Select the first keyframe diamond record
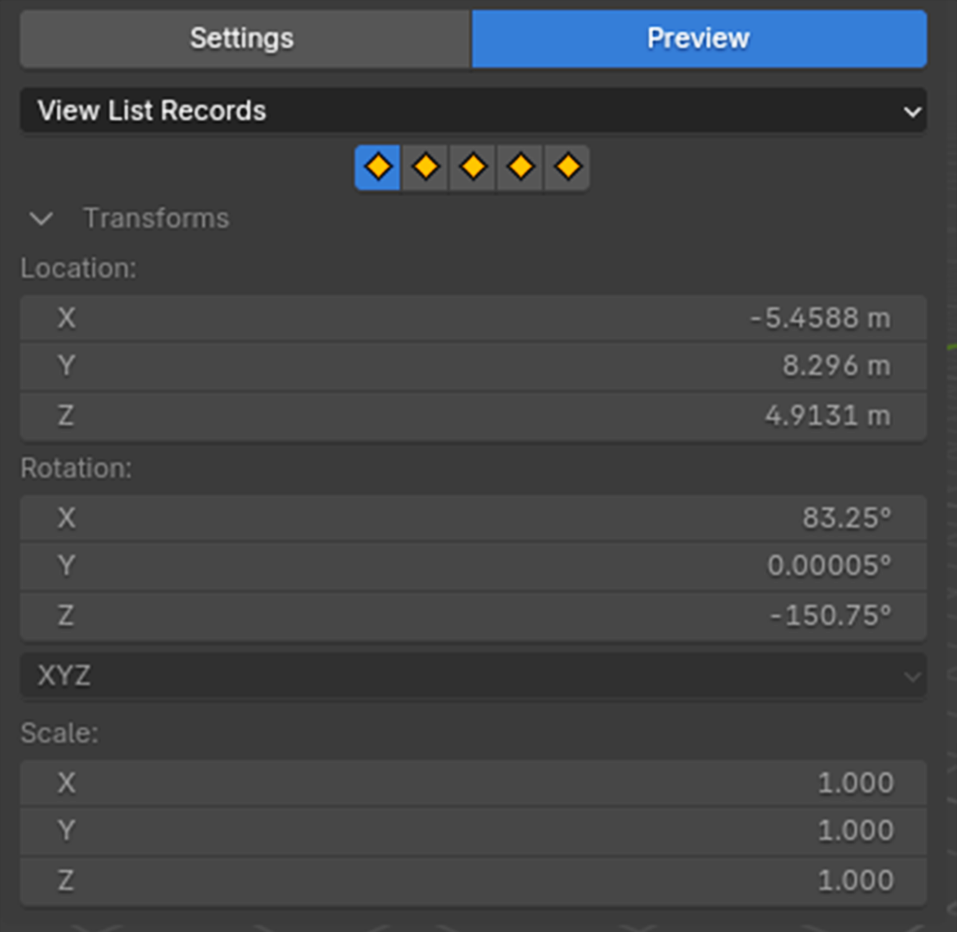957x932 pixels. pyautogui.click(x=378, y=167)
